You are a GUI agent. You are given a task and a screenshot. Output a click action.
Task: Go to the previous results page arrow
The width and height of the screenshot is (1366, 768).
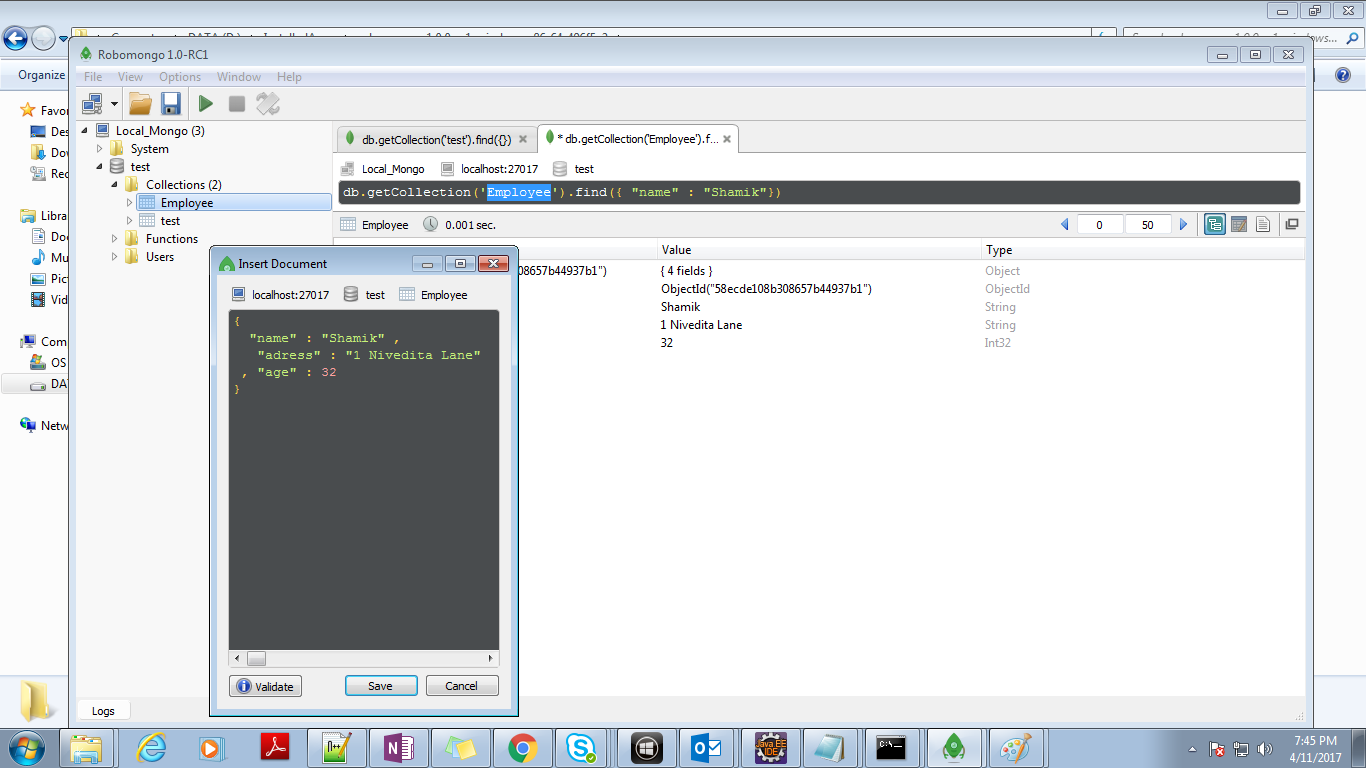coord(1064,225)
